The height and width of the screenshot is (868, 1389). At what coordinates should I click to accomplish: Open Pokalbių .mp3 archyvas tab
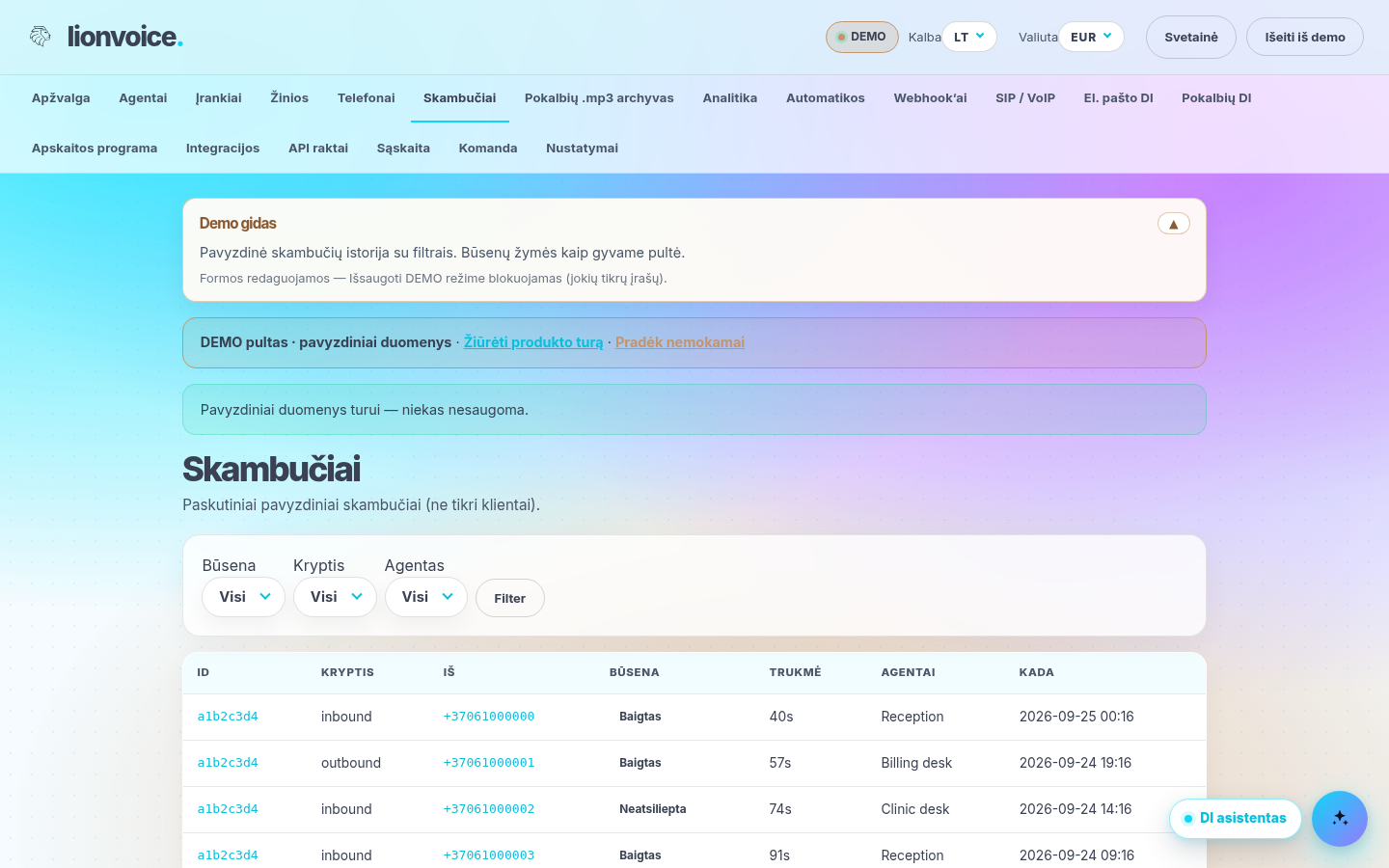tap(599, 98)
